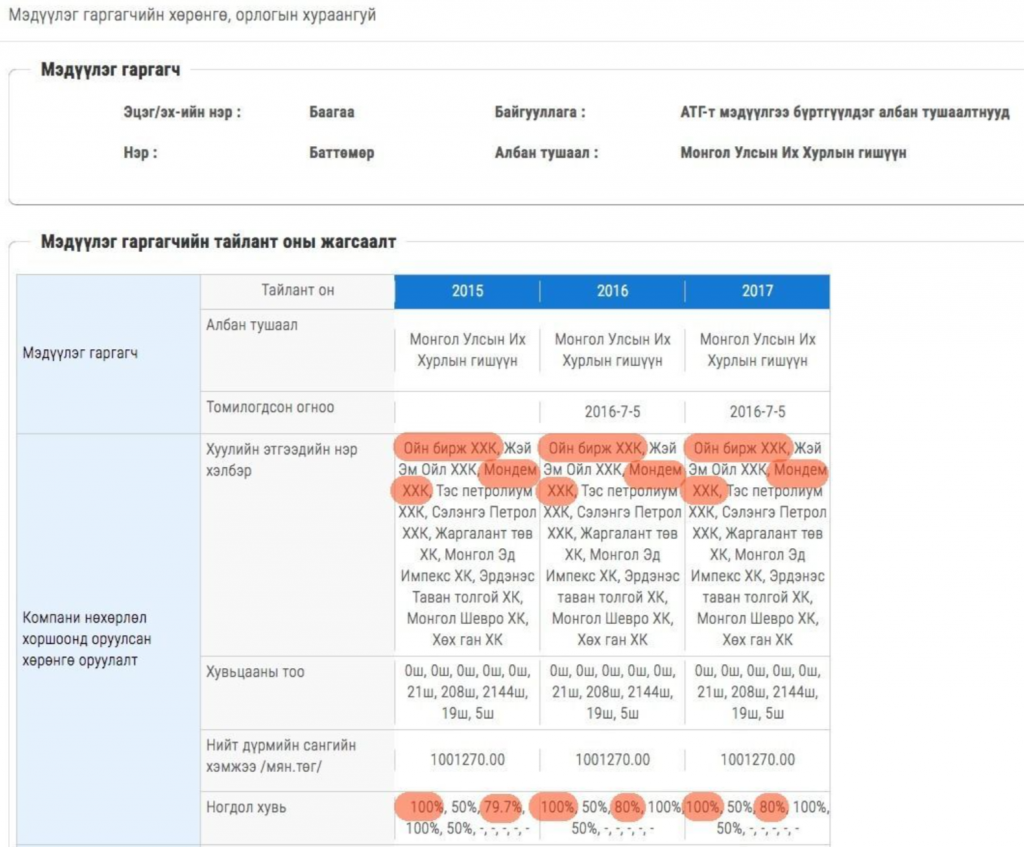Click highlighted 'Ойн бирж ХХК' in 2015 column
Image resolution: width=1024 pixels, height=847 pixels.
pos(446,448)
